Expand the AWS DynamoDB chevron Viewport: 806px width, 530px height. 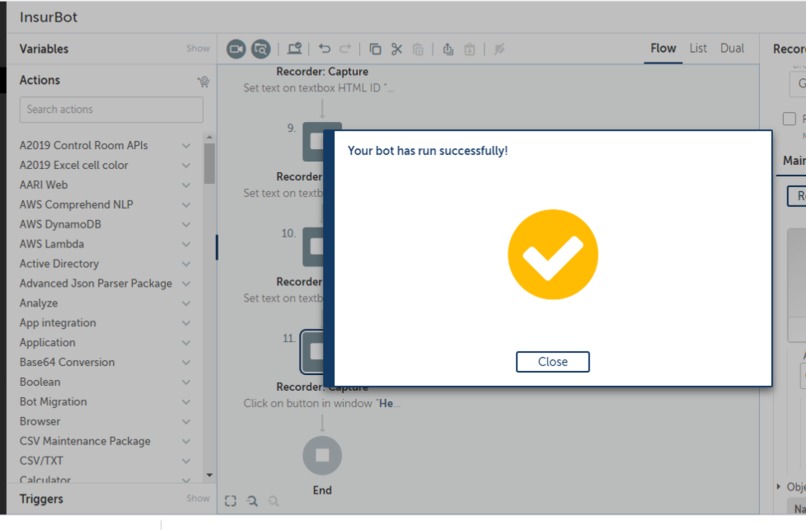[x=186, y=225]
